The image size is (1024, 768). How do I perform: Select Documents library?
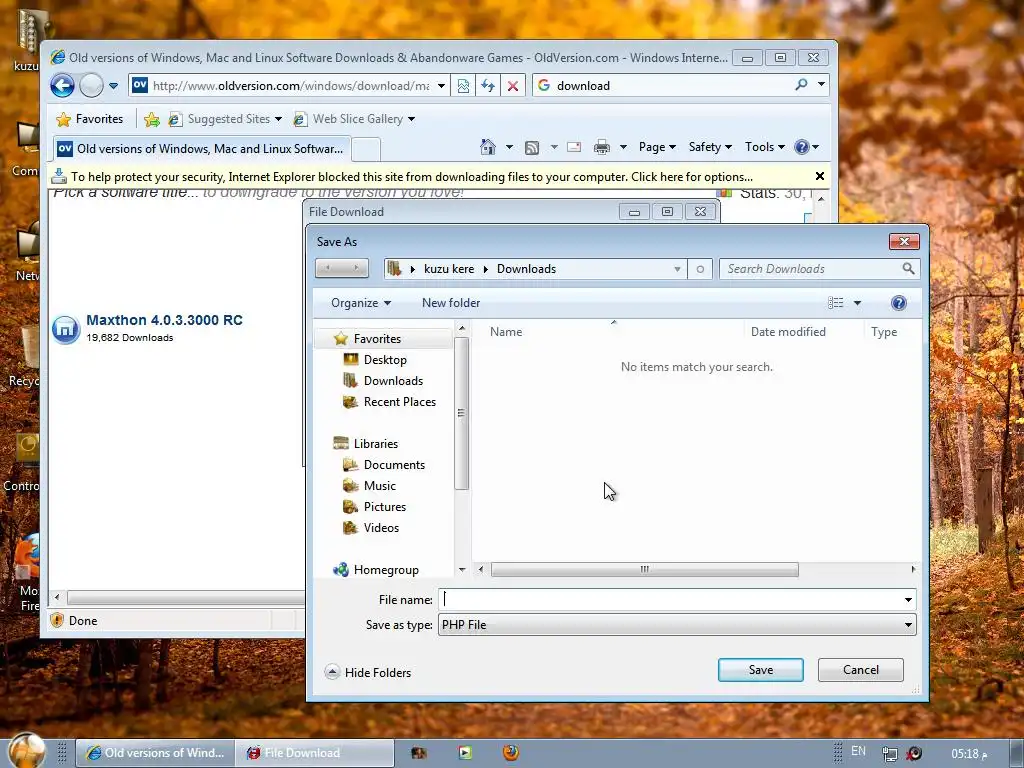(x=394, y=465)
